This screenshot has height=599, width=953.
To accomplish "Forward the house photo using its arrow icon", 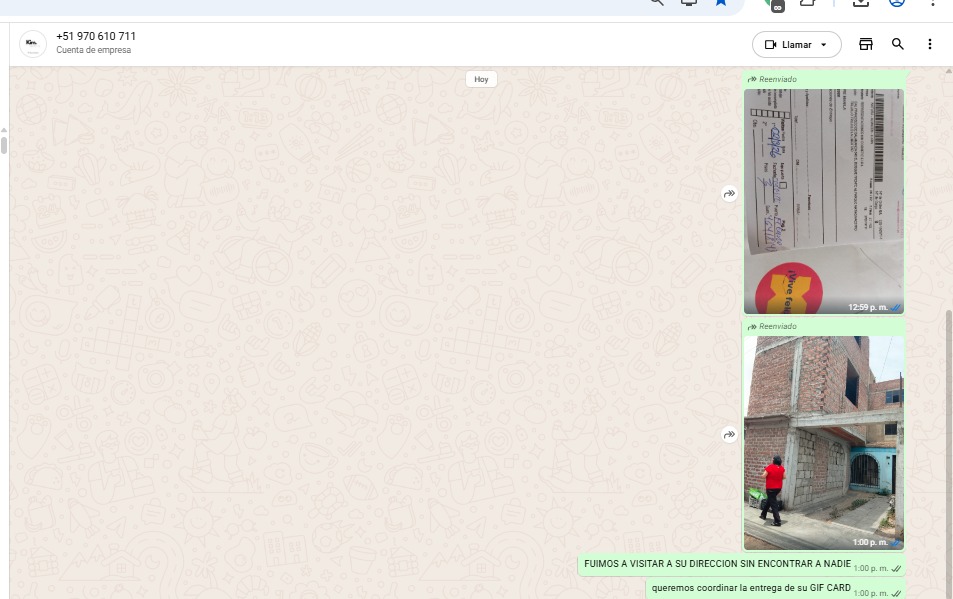I will click(x=730, y=435).
